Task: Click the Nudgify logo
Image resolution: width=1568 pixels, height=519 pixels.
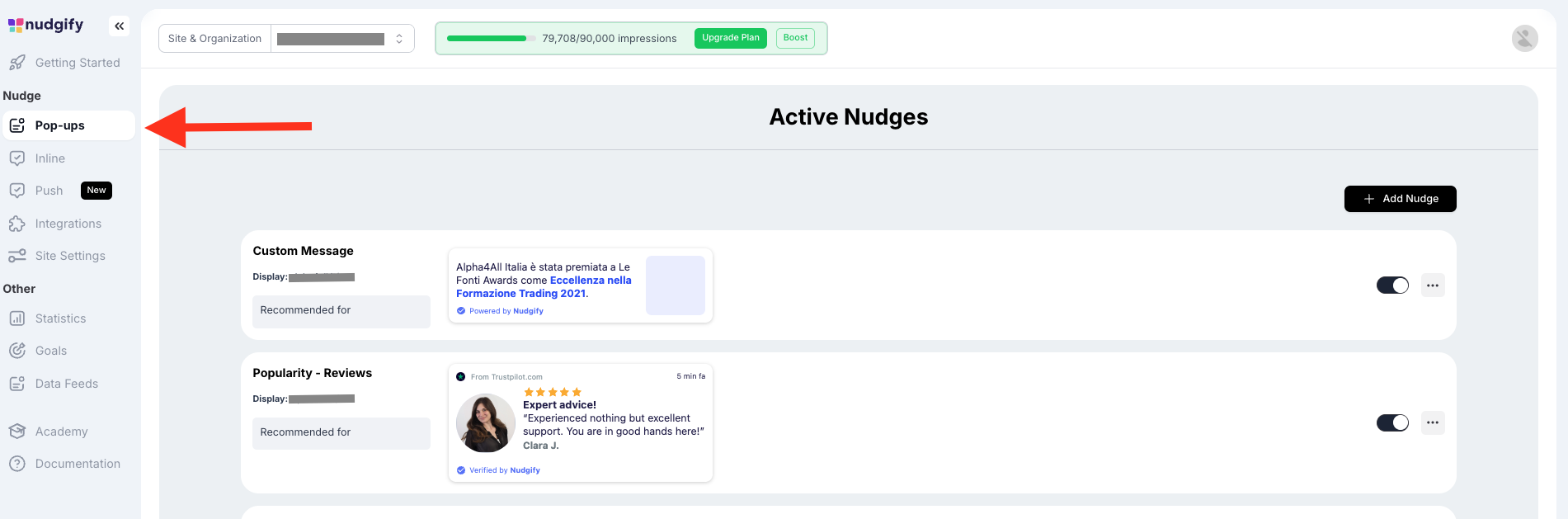Action: [46, 25]
